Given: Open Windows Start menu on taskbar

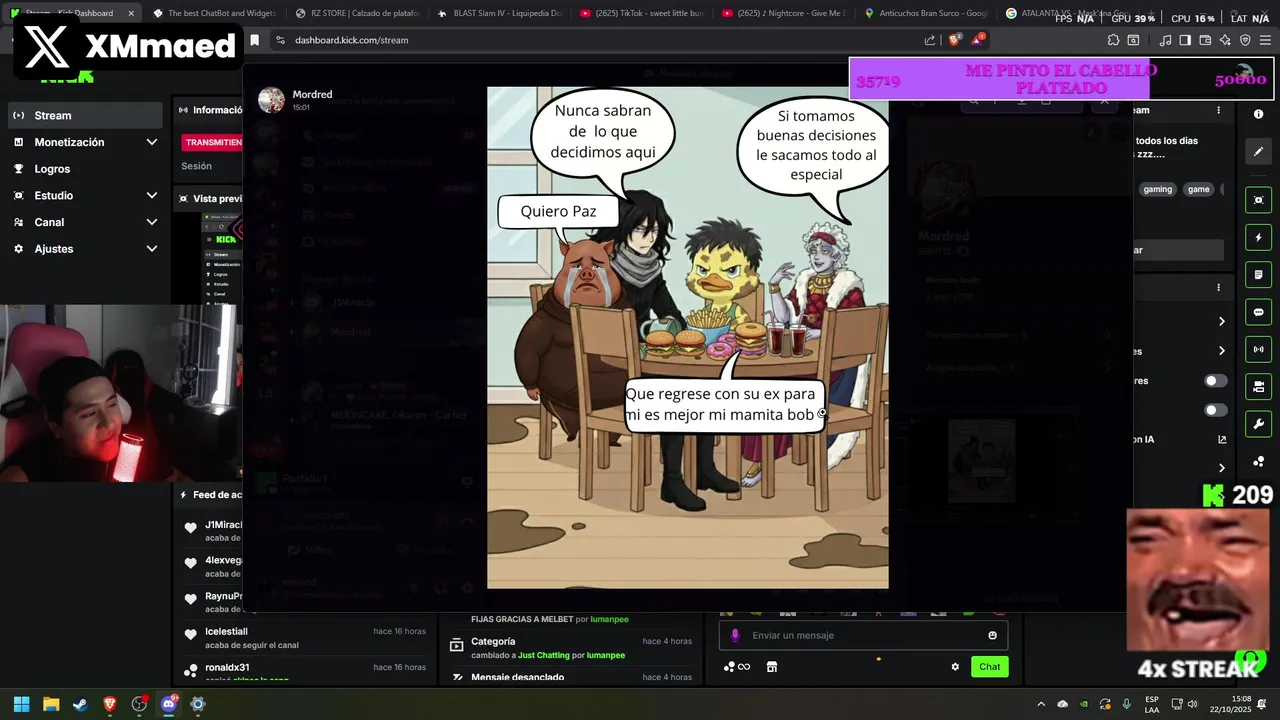Looking at the screenshot, I should click(21, 704).
